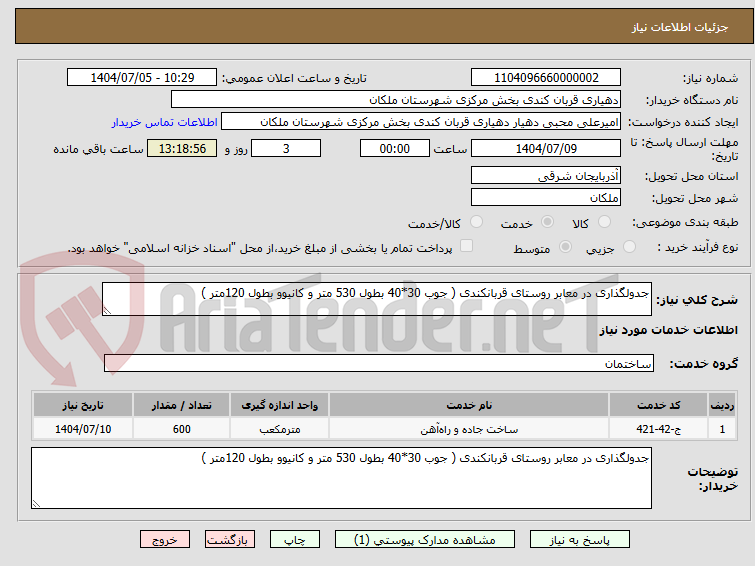Click the deadline date field 1404/07/09

click(x=546, y=148)
